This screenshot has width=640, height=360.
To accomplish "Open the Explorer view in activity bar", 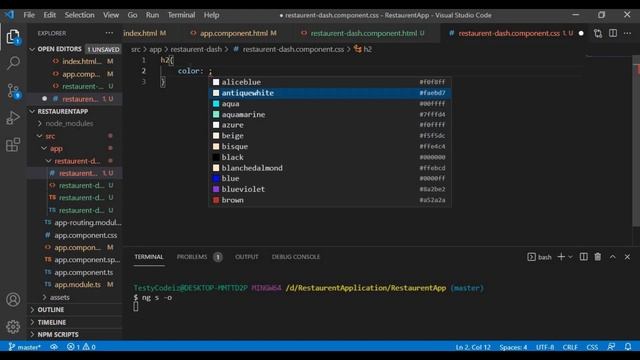I will point(13,37).
